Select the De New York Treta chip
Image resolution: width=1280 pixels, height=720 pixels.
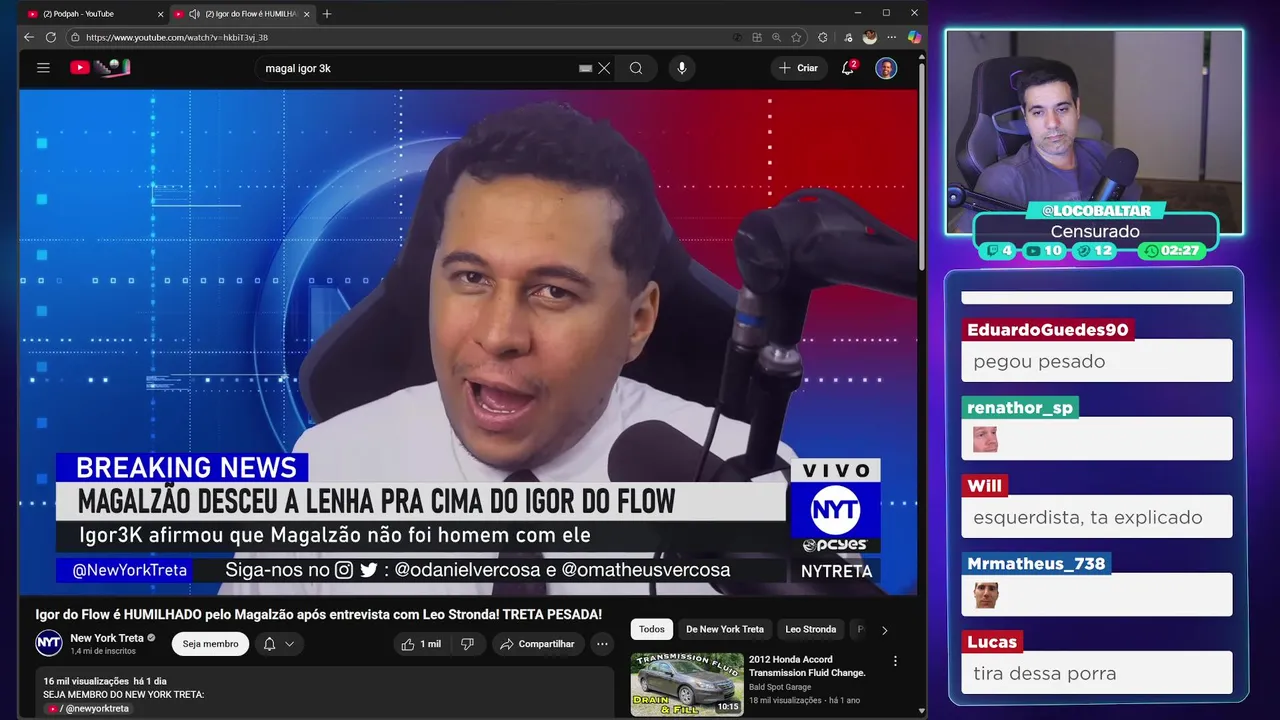tap(725, 630)
